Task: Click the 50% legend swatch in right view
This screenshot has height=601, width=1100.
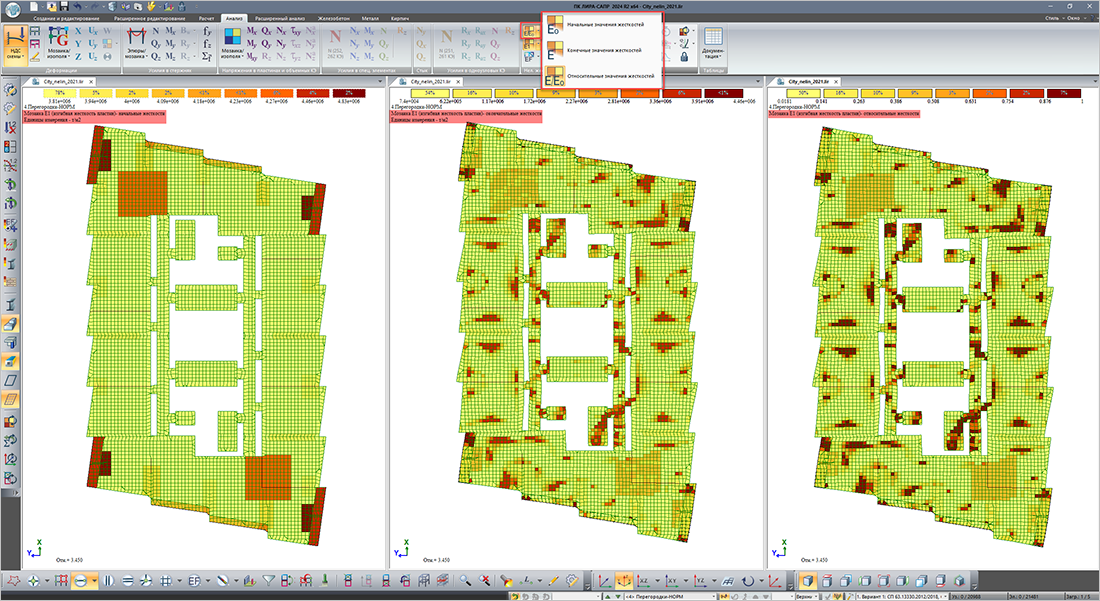Action: [x=803, y=93]
